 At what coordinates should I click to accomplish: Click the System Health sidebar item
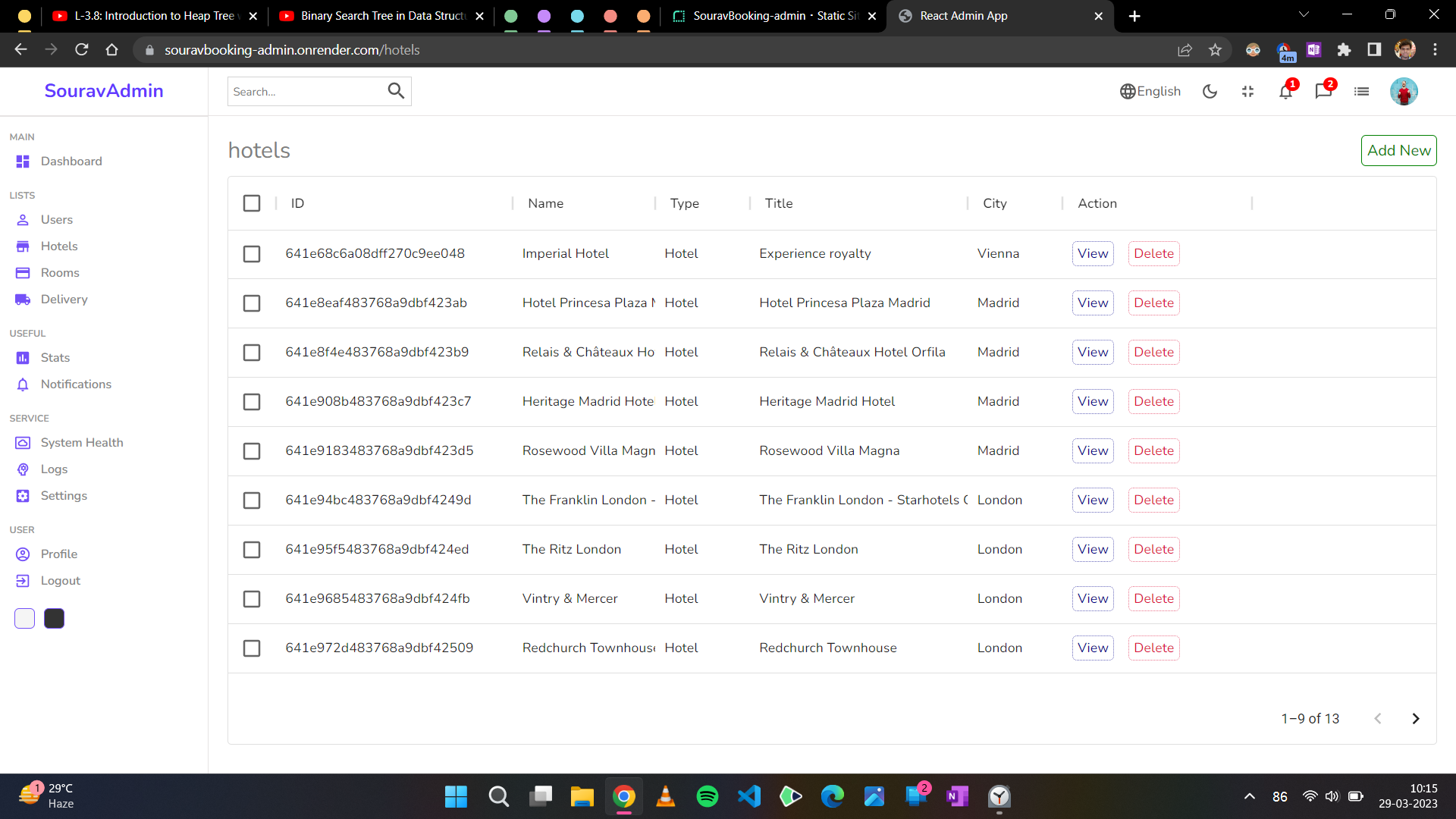coord(81,442)
